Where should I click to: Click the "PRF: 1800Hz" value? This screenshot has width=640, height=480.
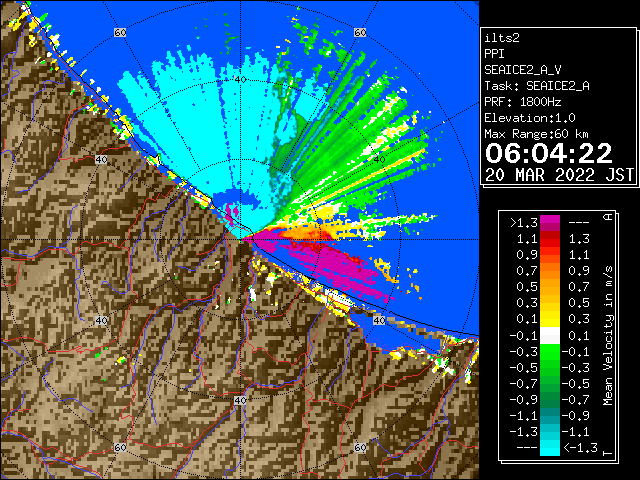[523, 102]
